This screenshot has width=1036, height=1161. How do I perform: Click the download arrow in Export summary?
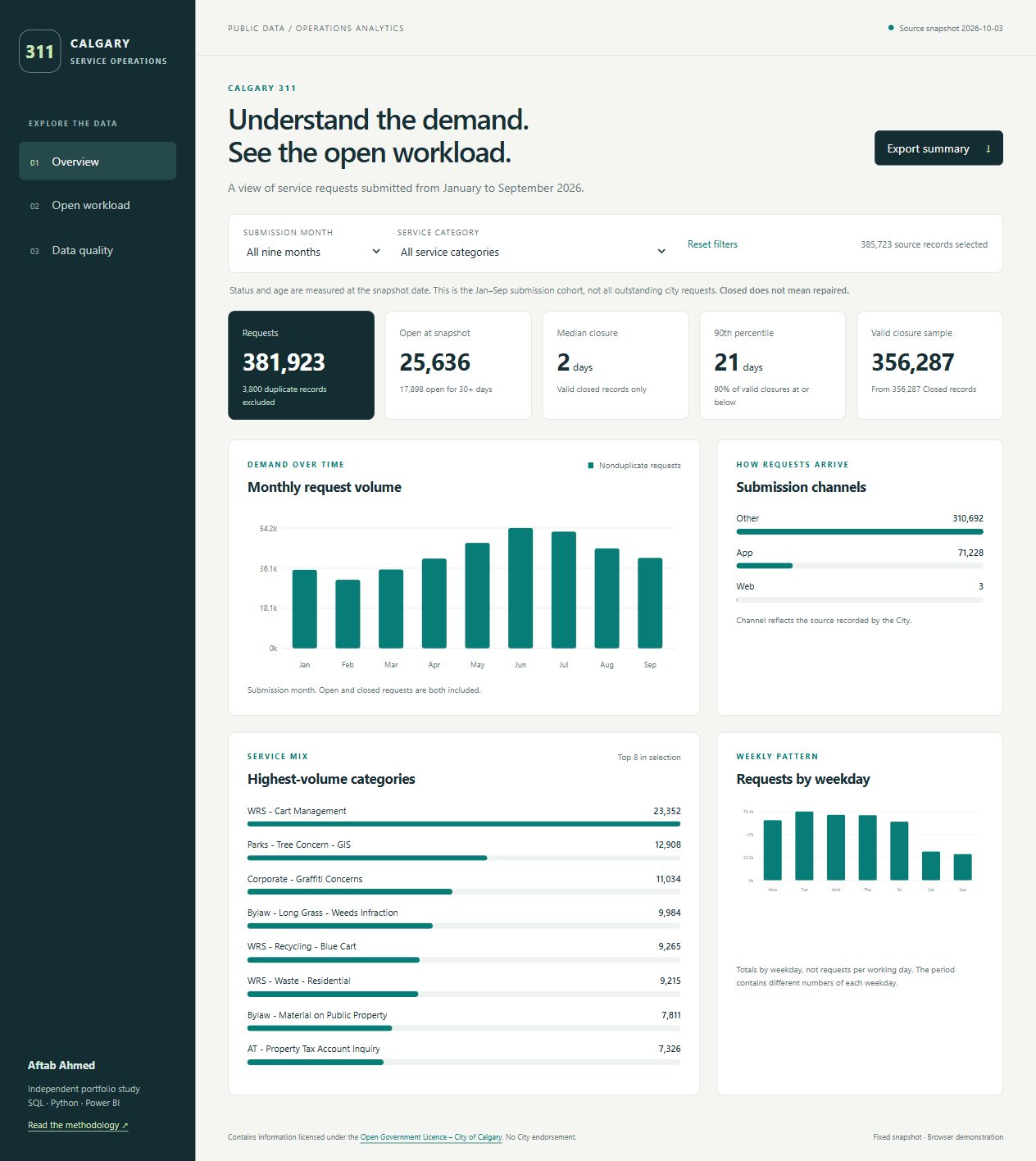988,148
